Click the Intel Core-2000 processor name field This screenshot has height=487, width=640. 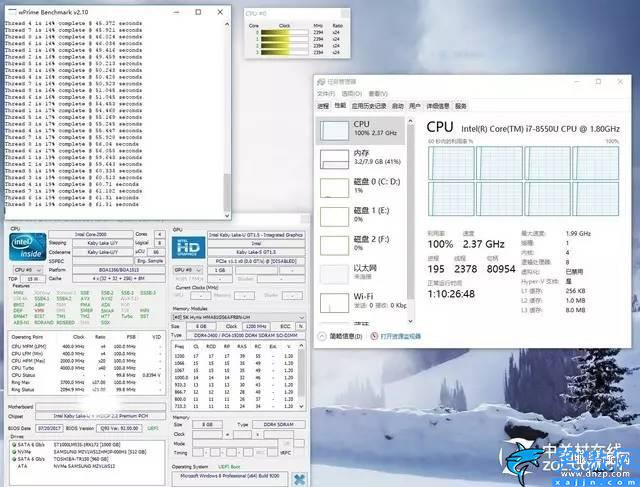click(91, 235)
